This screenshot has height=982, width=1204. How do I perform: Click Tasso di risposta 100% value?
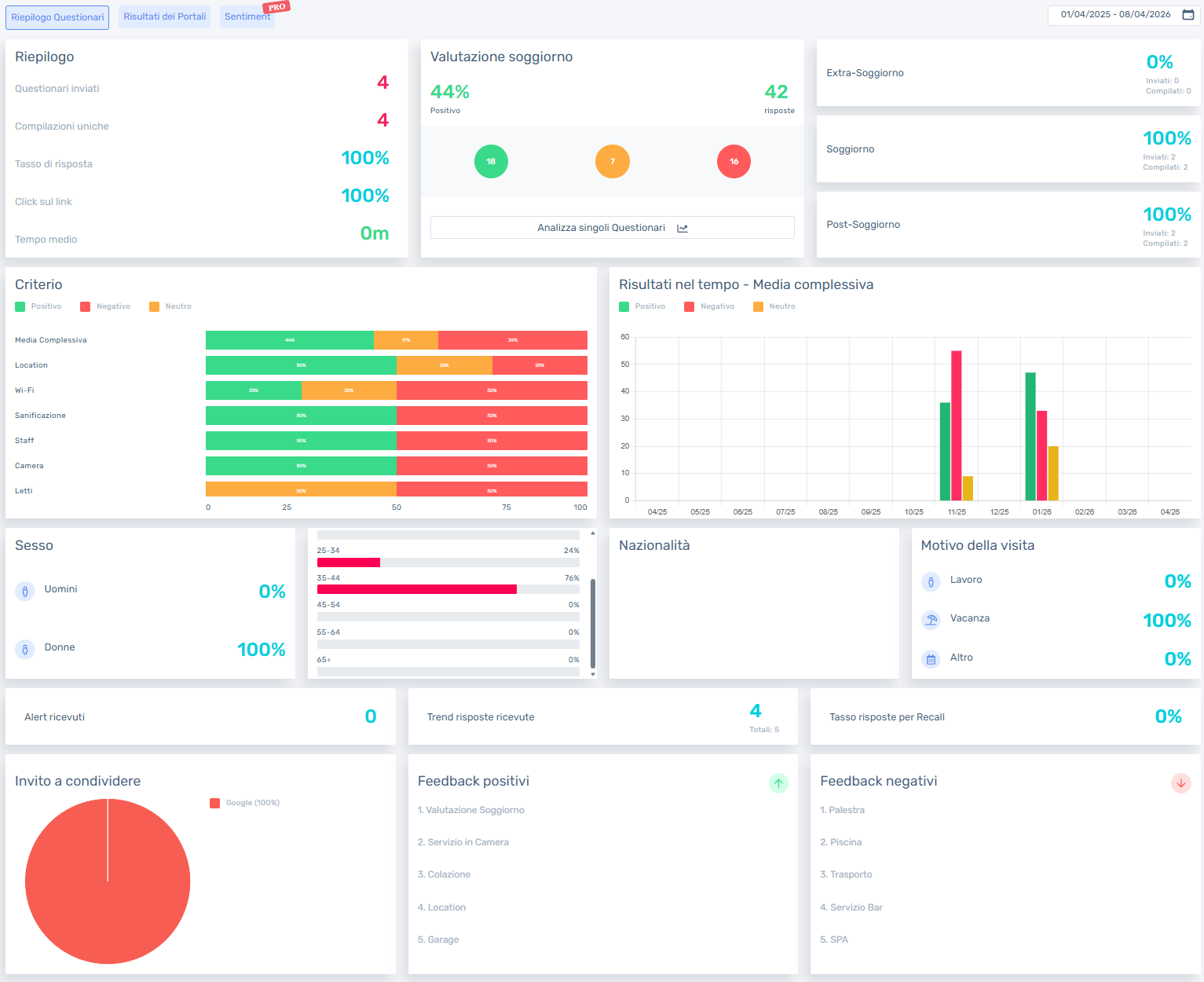click(365, 158)
